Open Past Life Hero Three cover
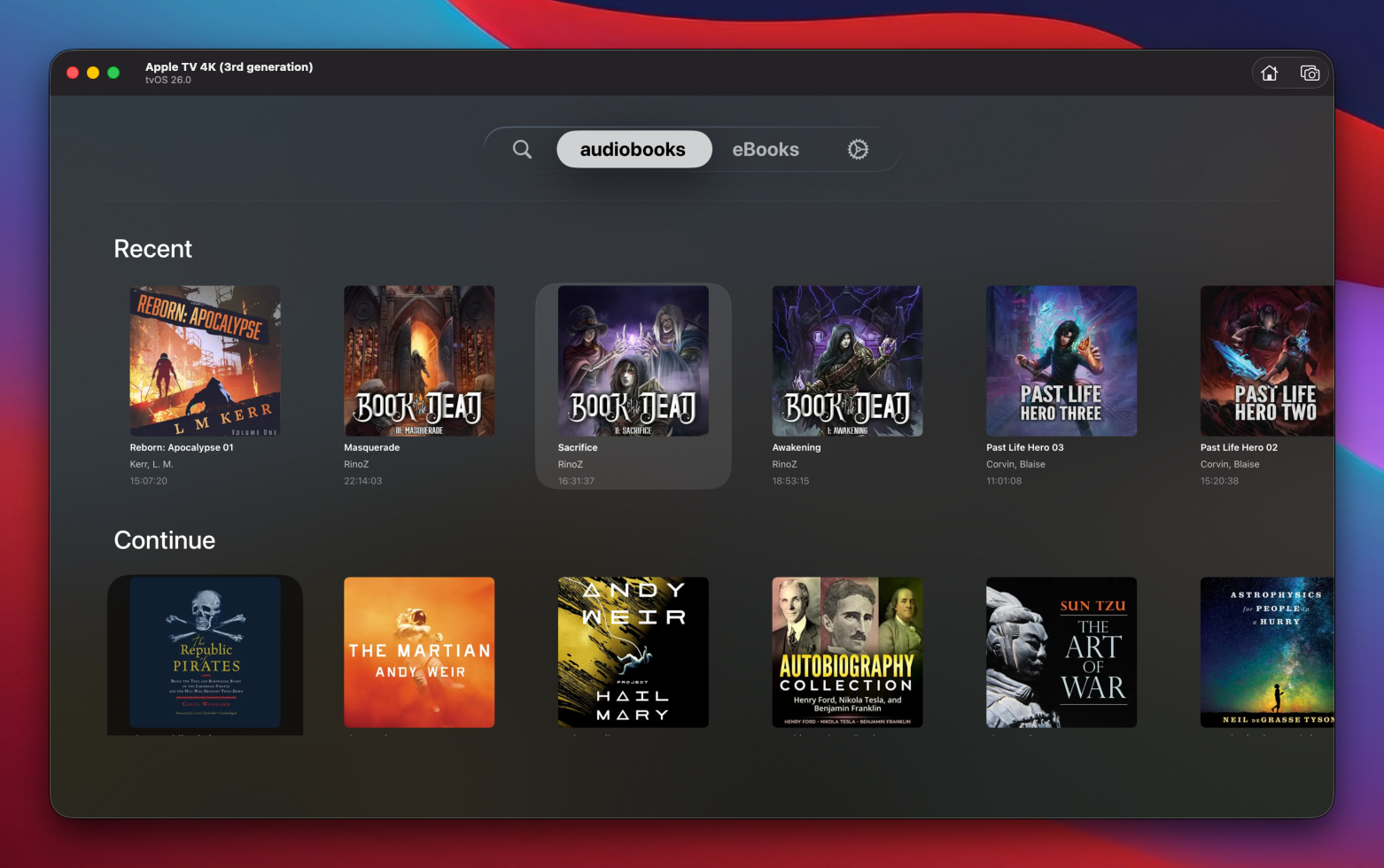 coord(1061,360)
